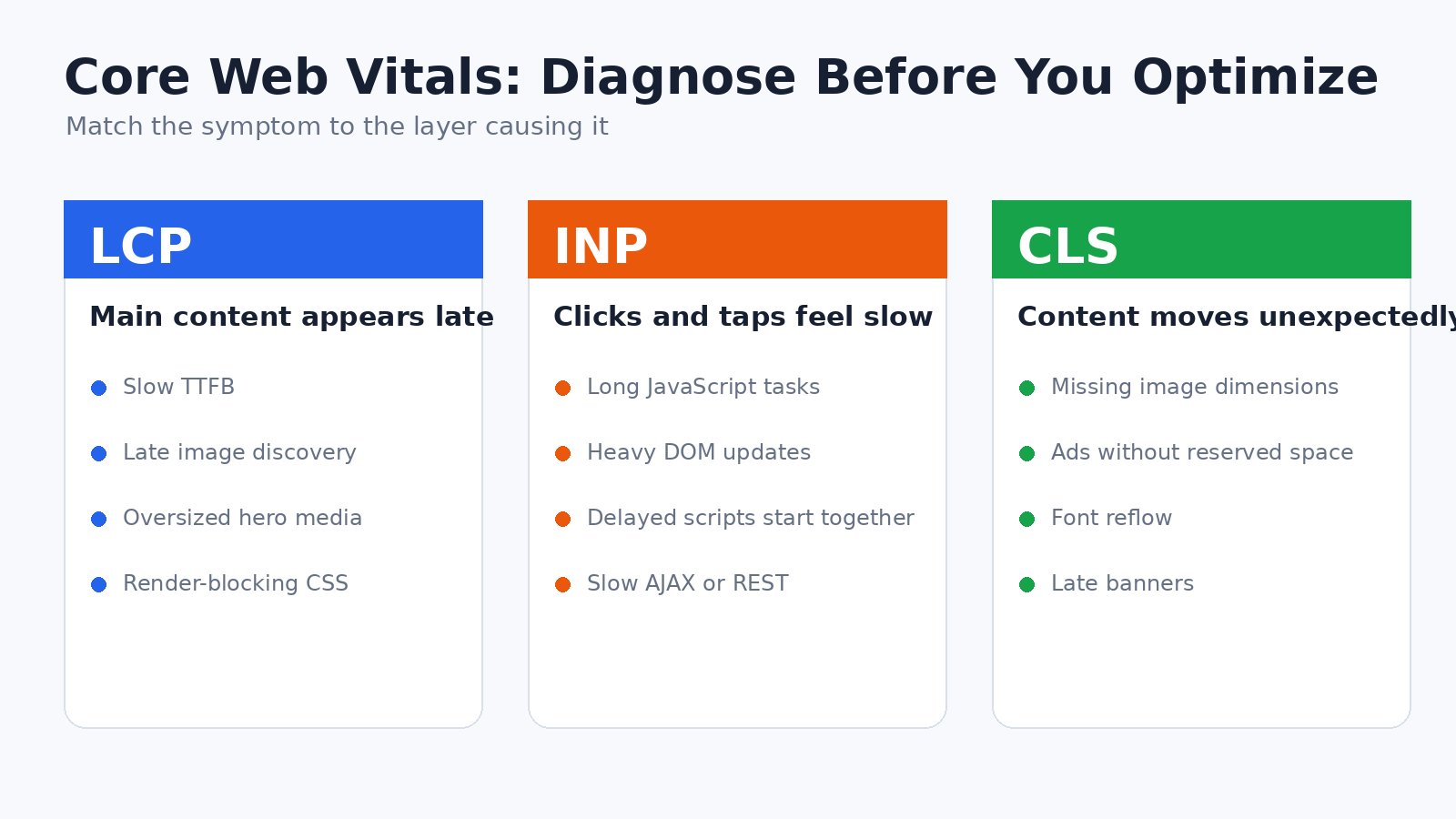This screenshot has width=1456, height=819.
Task: Select the green CLS card header
Action: [x=1201, y=239]
